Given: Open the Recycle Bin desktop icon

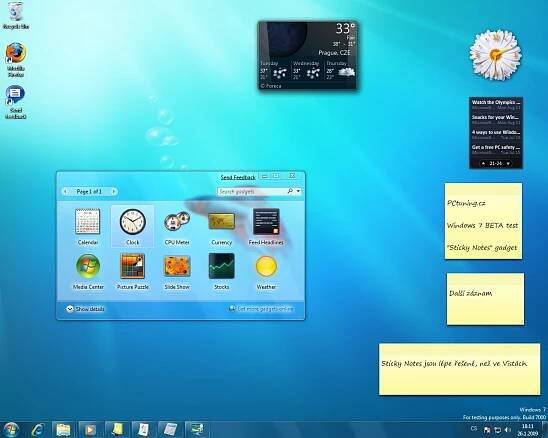Looking at the screenshot, I should pos(15,16).
